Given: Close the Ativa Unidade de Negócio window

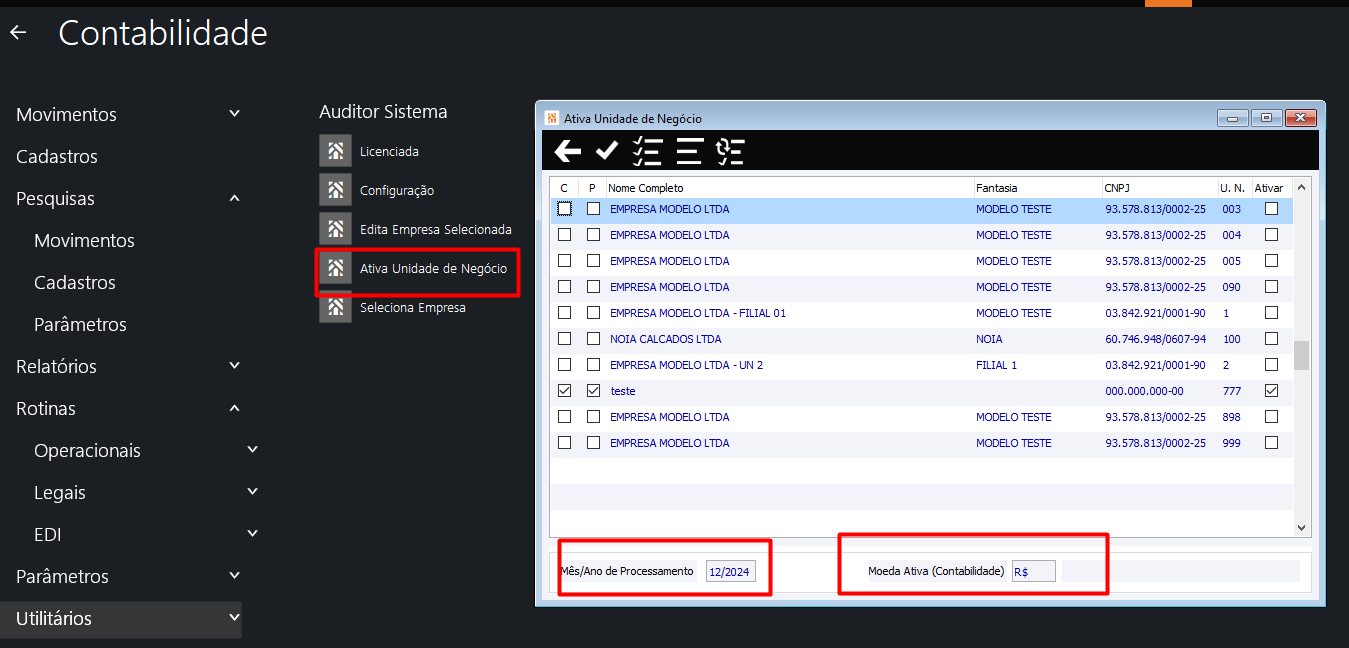Looking at the screenshot, I should pyautogui.click(x=1300, y=118).
